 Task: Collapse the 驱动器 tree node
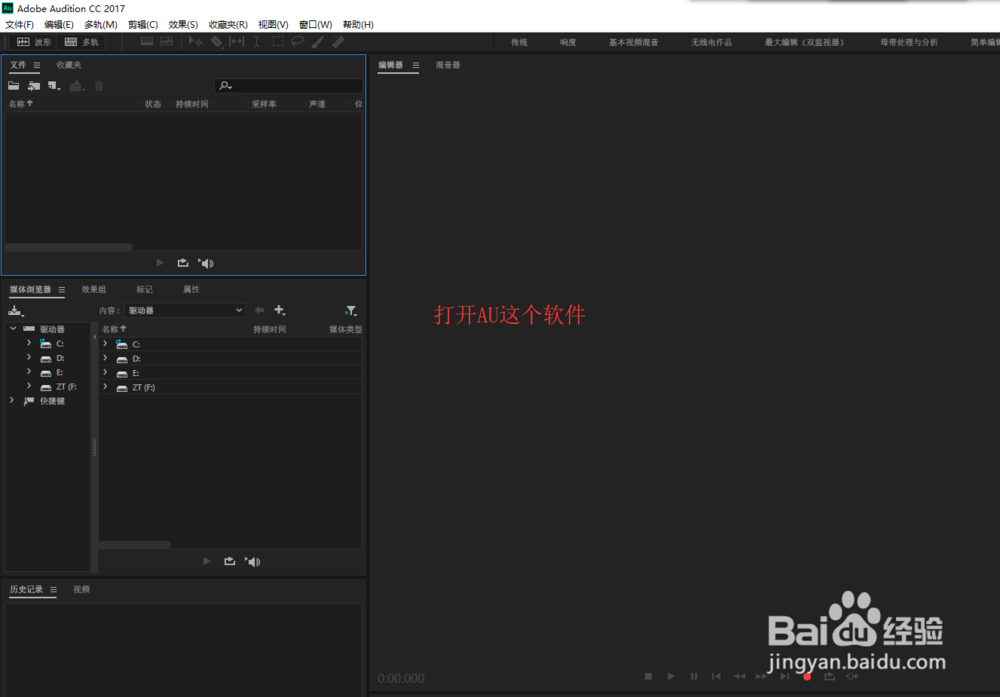(13, 328)
